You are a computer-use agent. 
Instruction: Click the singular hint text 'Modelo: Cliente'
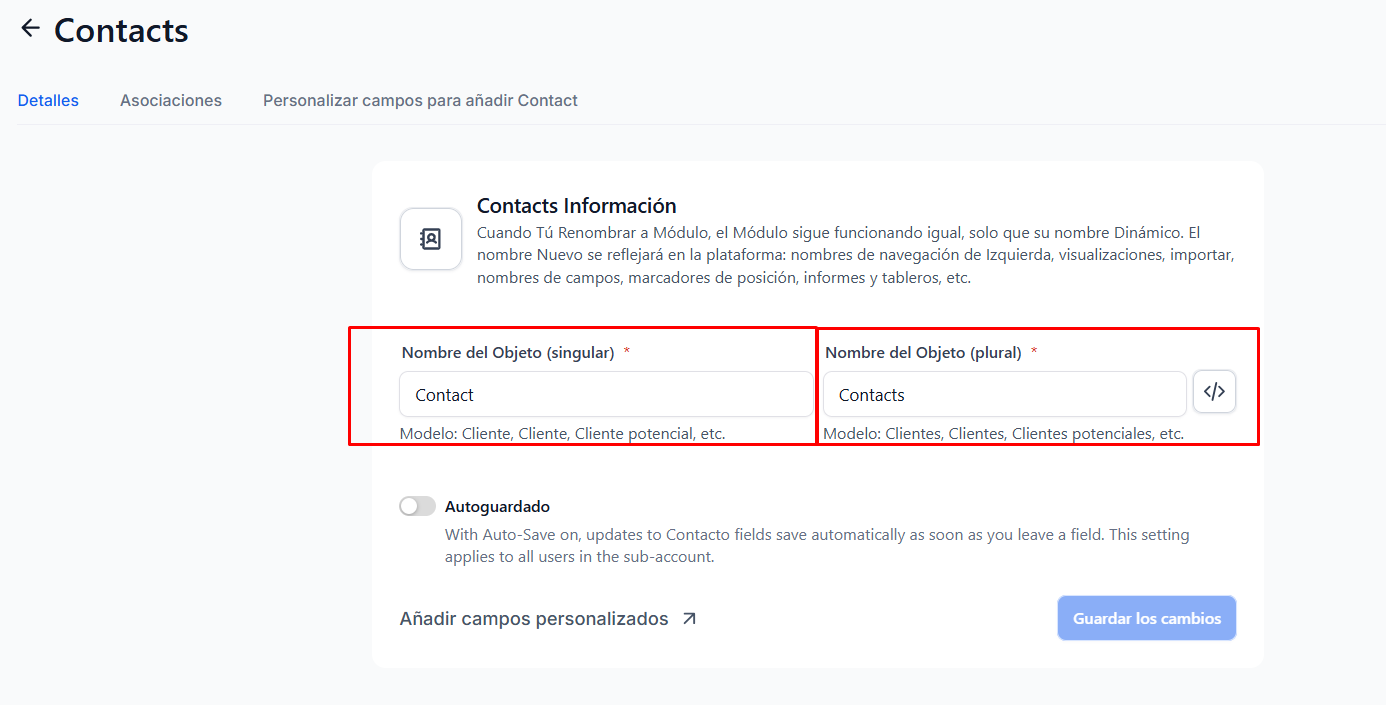pyautogui.click(x=562, y=434)
